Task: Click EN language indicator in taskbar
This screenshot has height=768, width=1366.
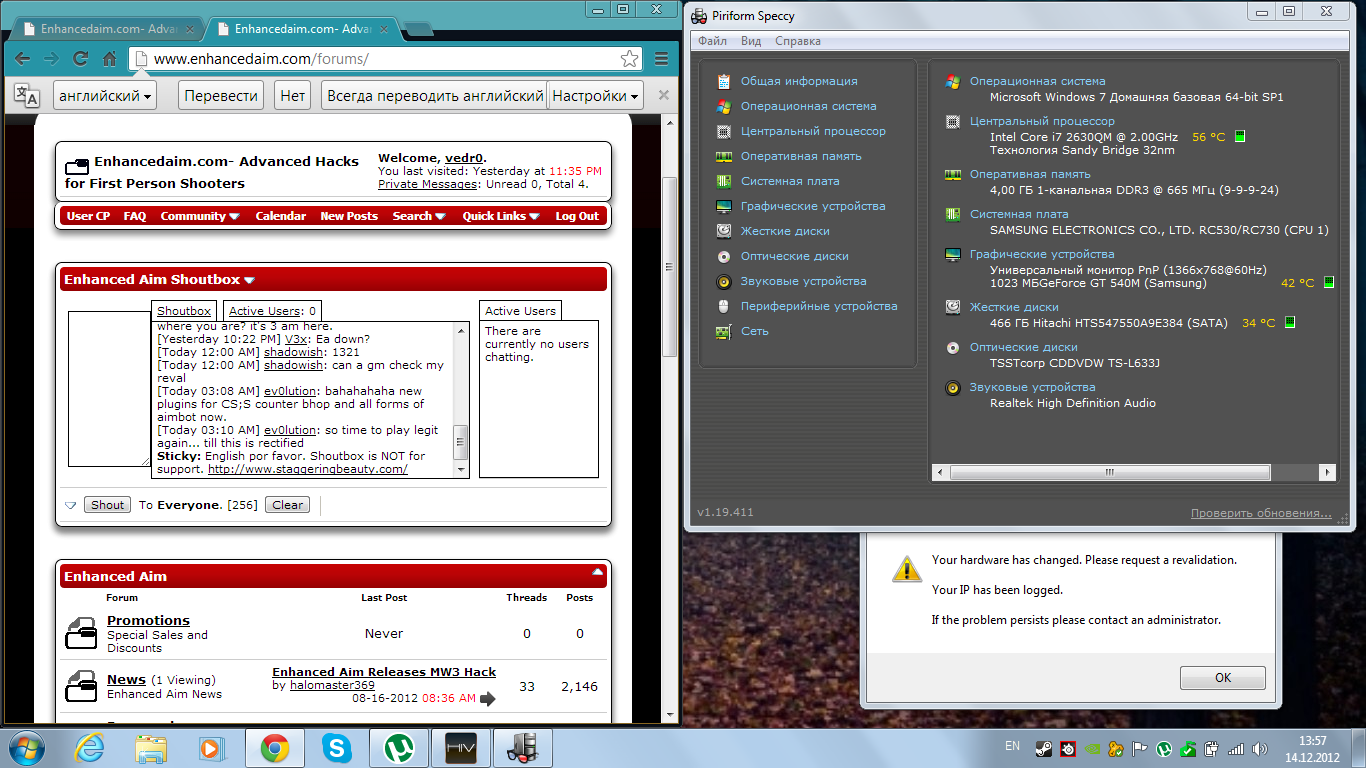Action: pos(1012,746)
